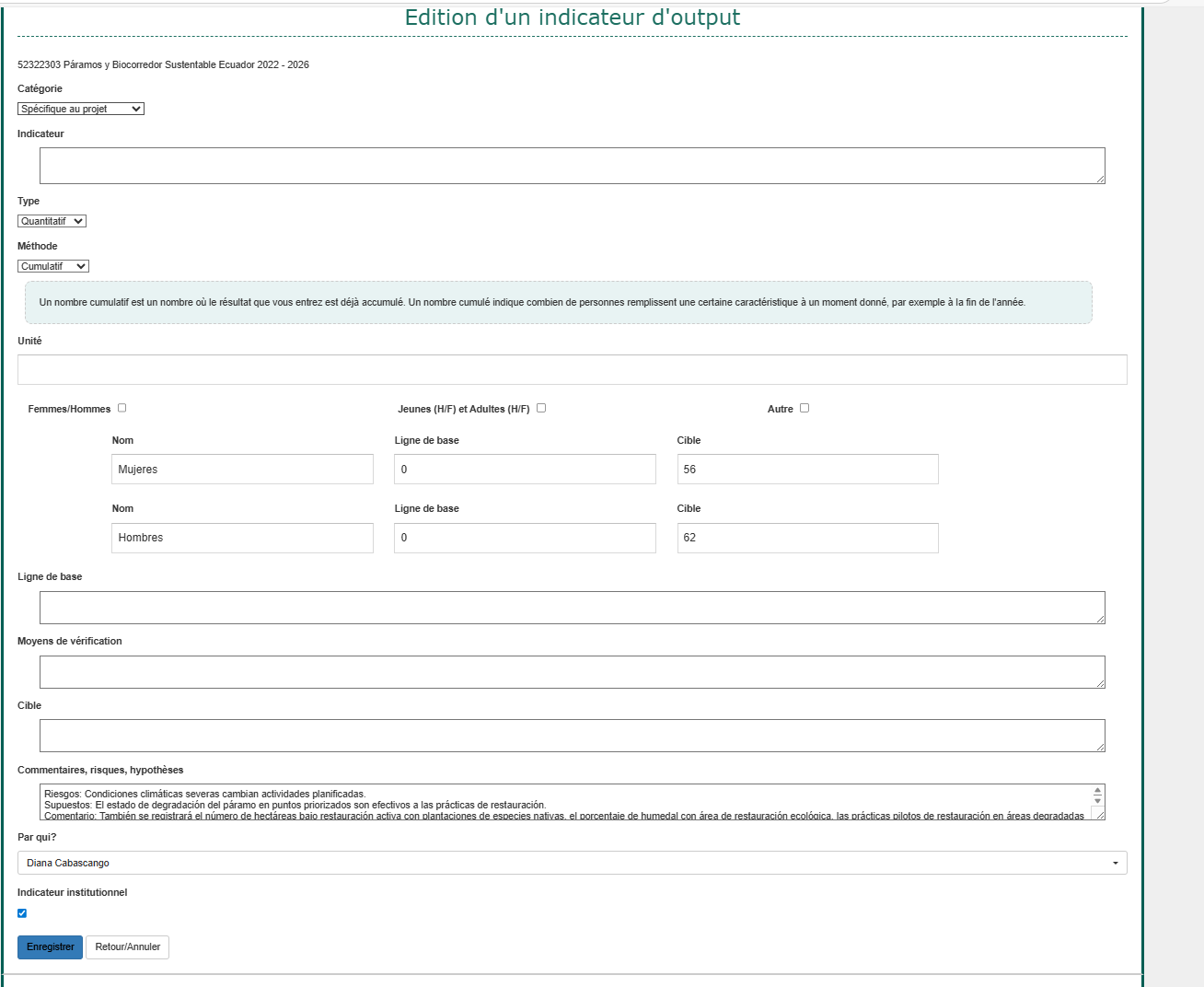Focus the Commentaires, risques, hypothèses text area
Image resolution: width=1204 pixels, height=987 pixels.
point(561,802)
